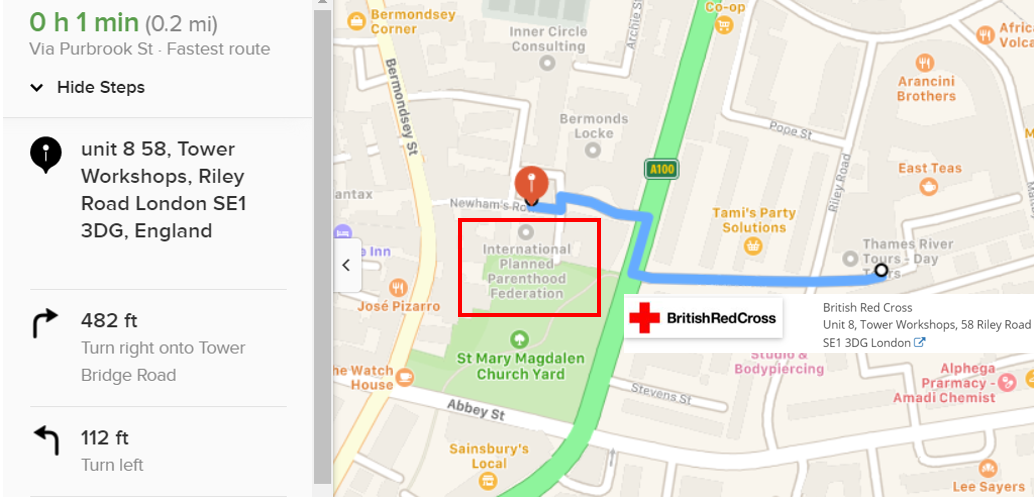The height and width of the screenshot is (499, 1036).
Task: Select the Co-op shopping cart icon
Action: click(x=726, y=26)
